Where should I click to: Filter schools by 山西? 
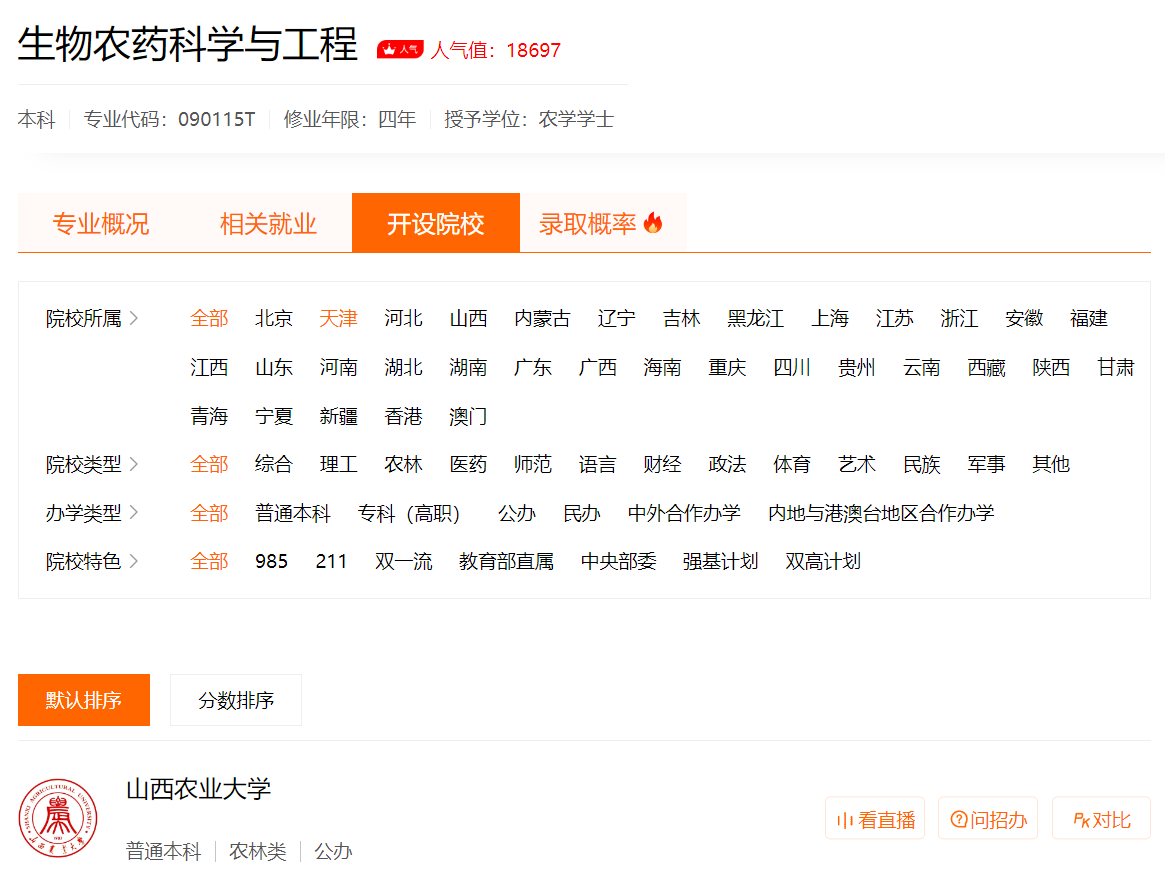pyautogui.click(x=468, y=318)
